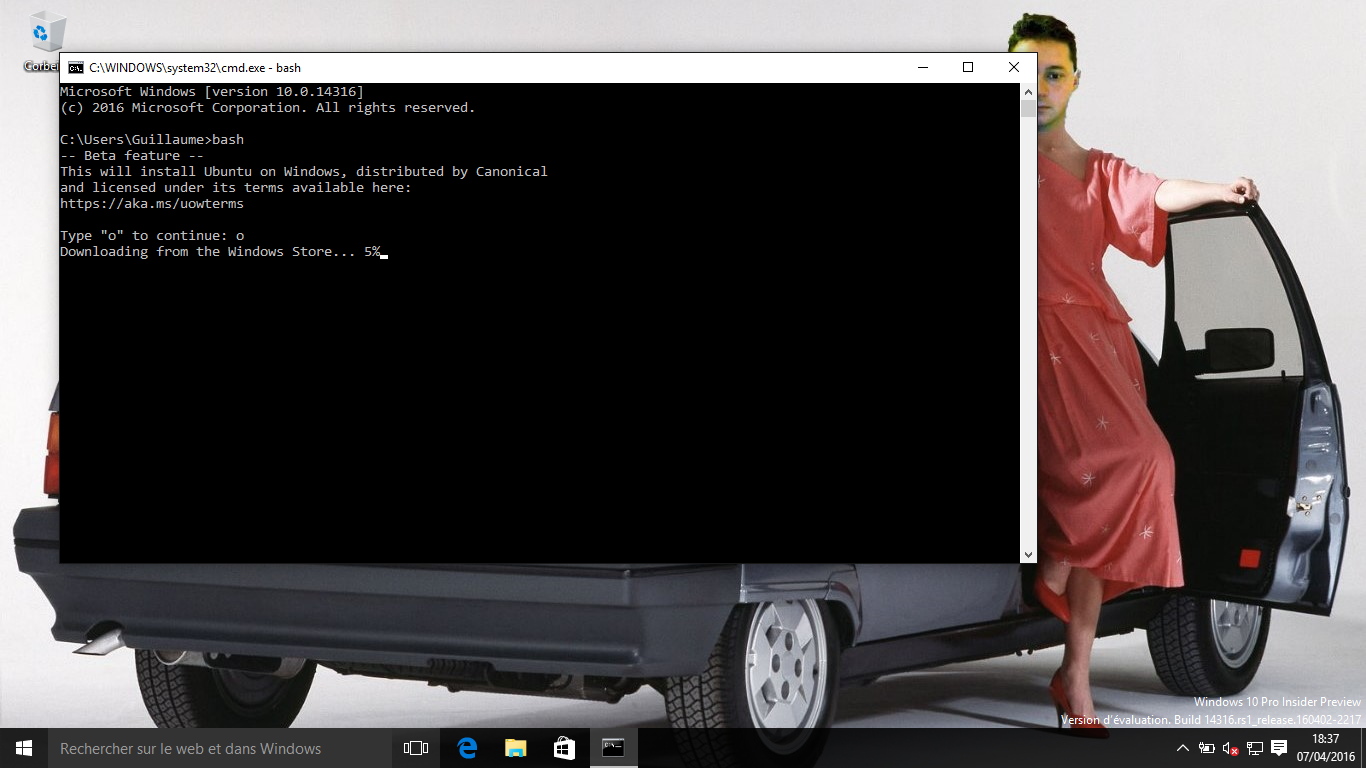
Task: Open the Windows Start menu
Action: 24,748
